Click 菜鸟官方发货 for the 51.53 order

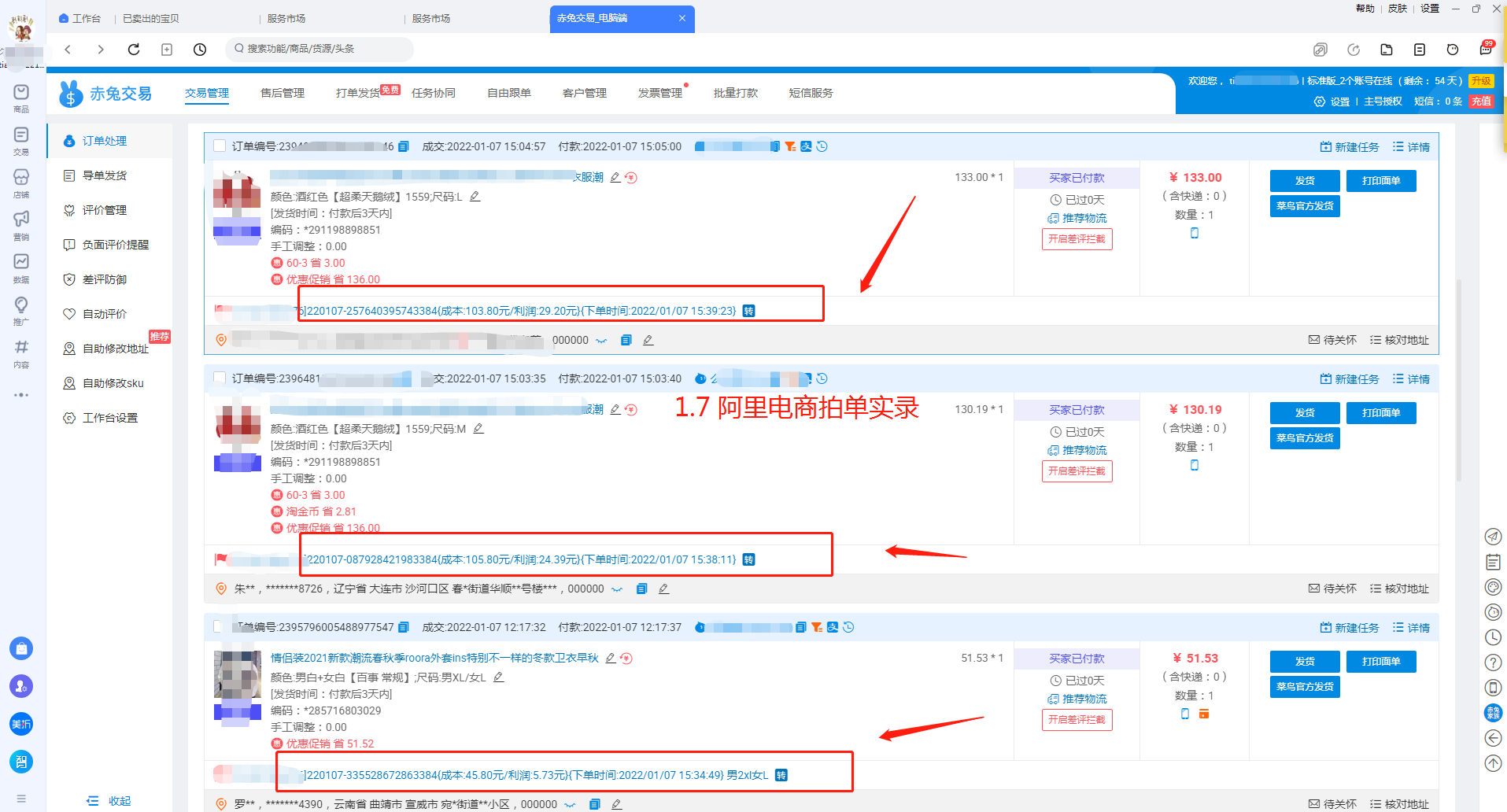pyautogui.click(x=1305, y=687)
